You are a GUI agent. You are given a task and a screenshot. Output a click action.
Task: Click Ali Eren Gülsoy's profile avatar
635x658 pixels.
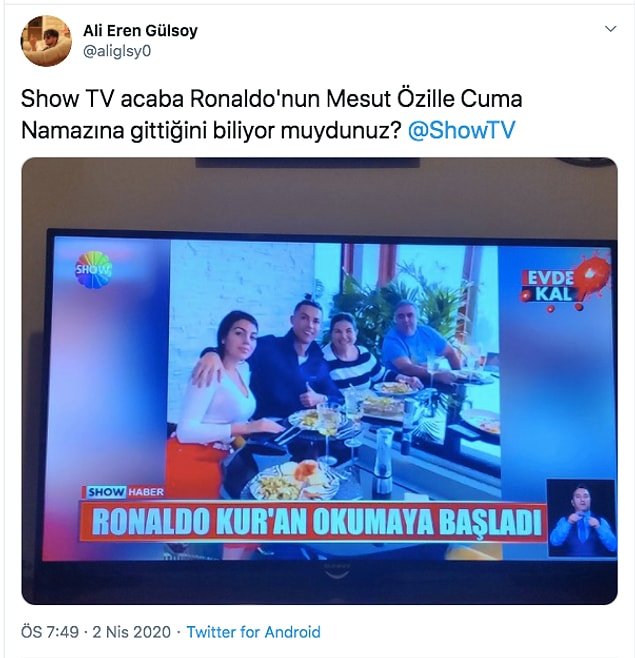point(46,41)
